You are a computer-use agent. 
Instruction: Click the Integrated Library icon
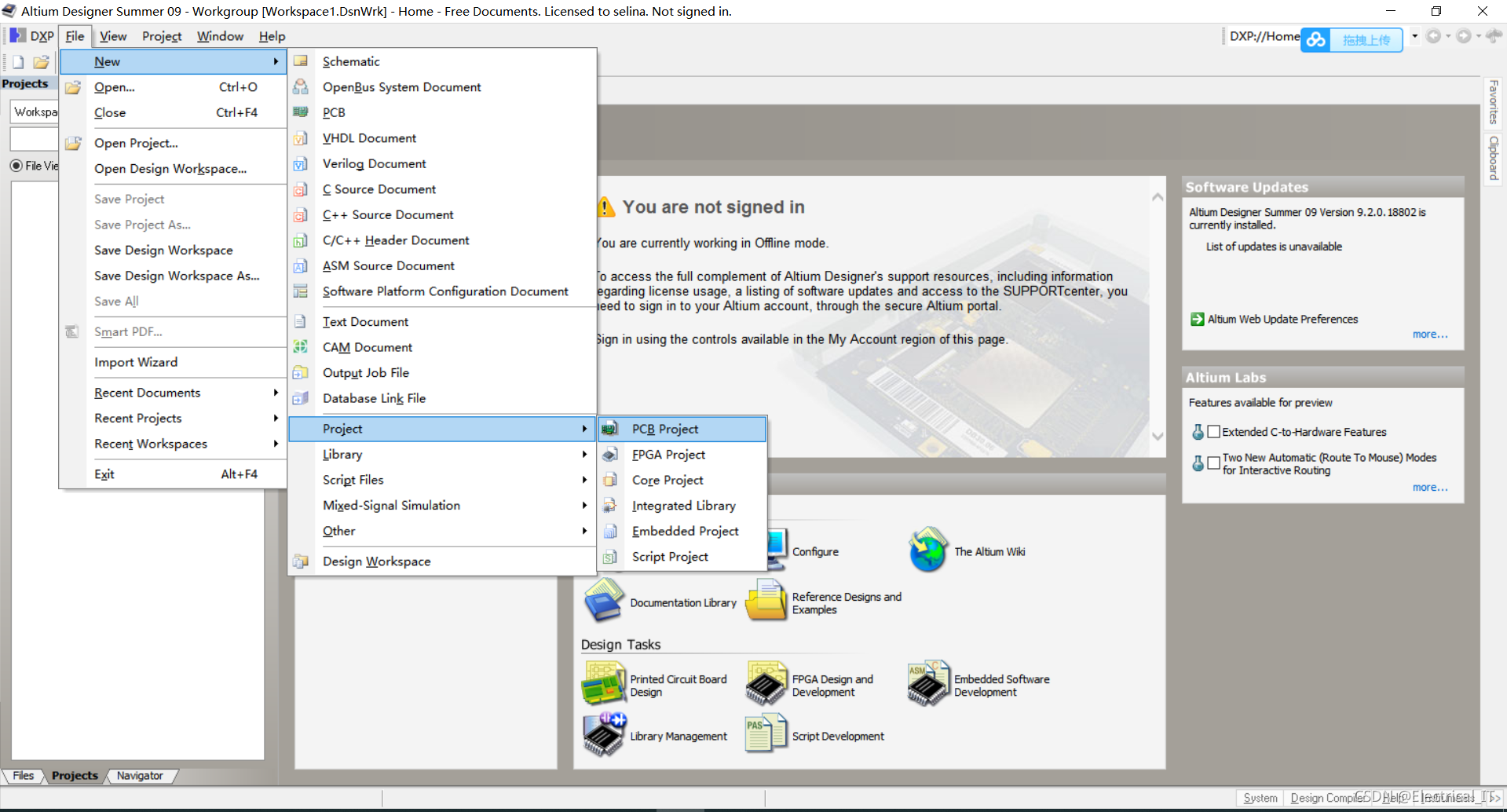pos(610,506)
